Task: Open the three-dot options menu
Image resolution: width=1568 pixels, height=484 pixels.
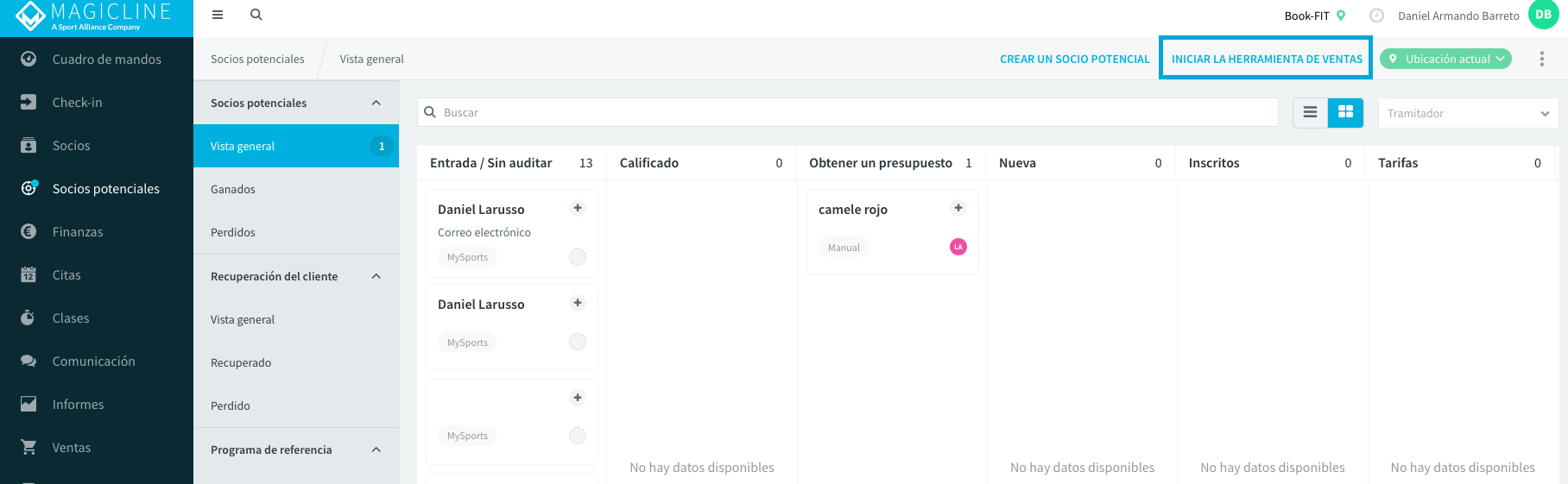Action: pyautogui.click(x=1542, y=59)
